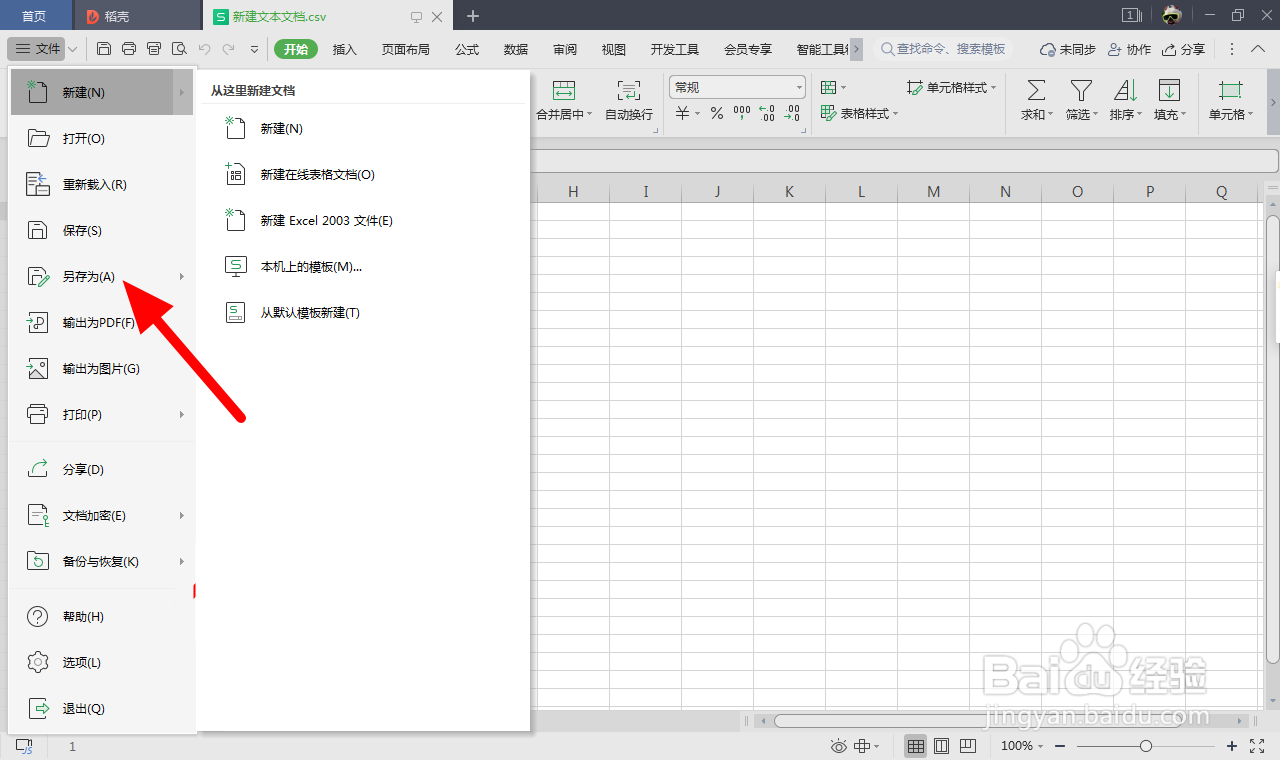Click the Cell Style (单元格样式) icon
The height and width of the screenshot is (760, 1280).
915,88
